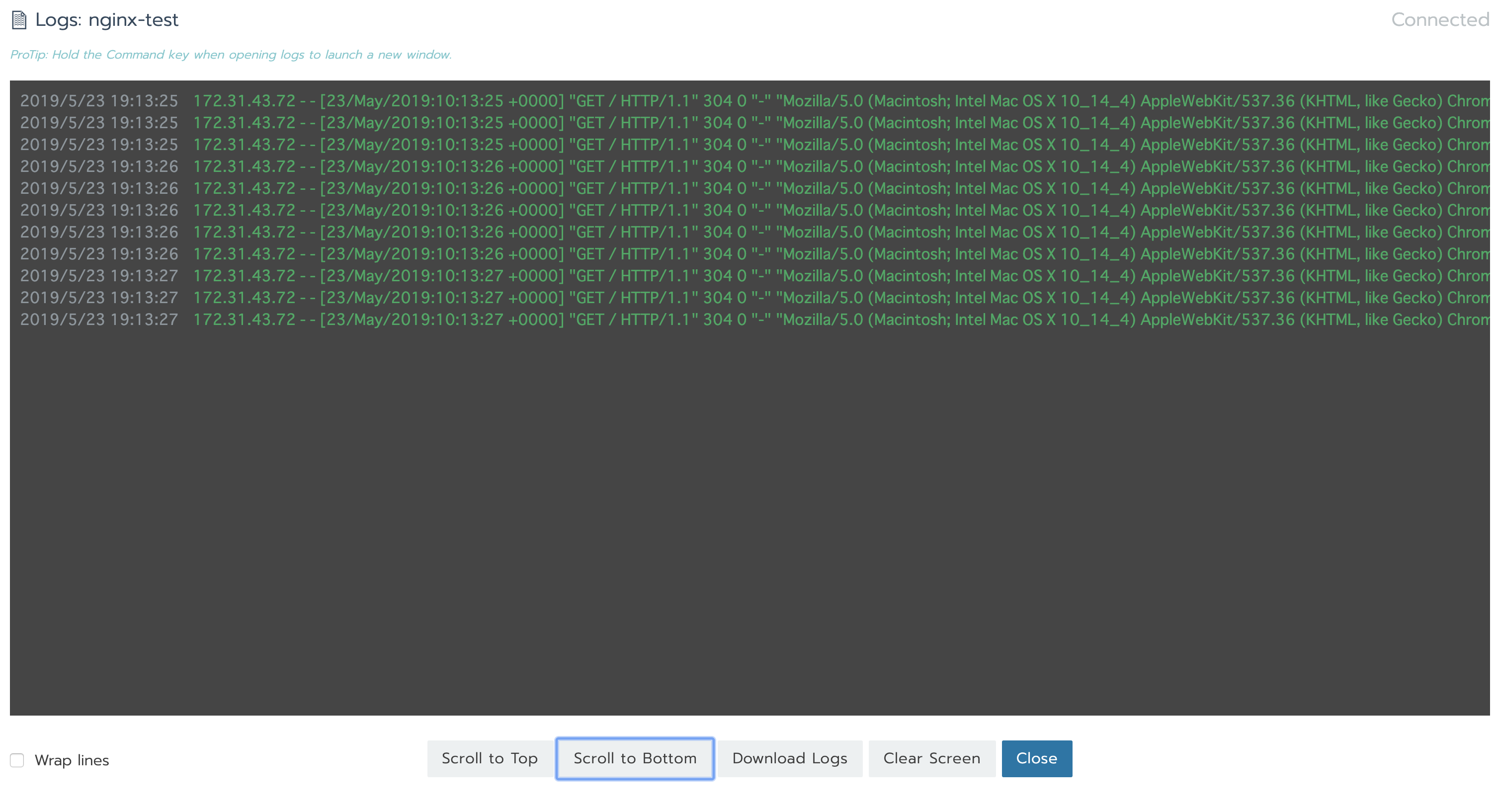Click the second 19:13:25 log line timestamp
The width and height of the screenshot is (1497, 812).
pos(99,123)
